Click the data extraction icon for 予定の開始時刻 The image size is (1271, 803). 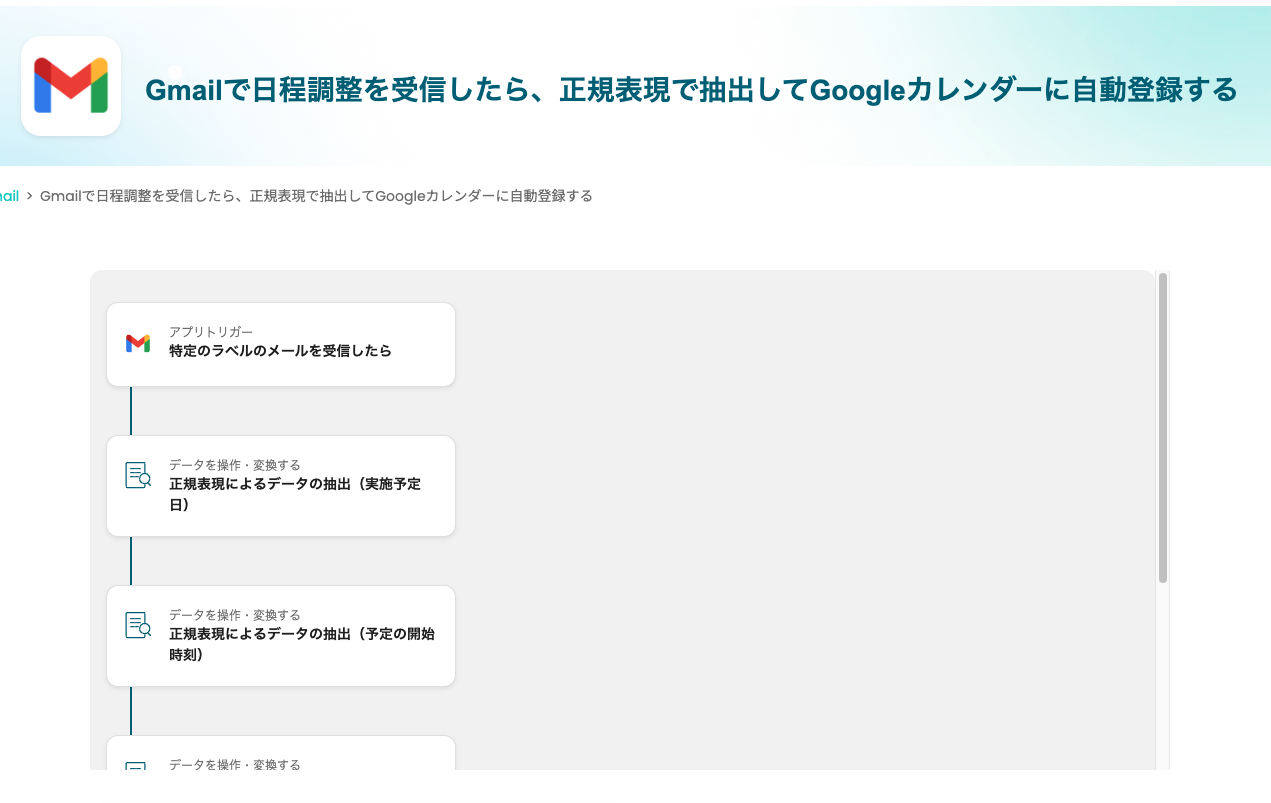138,625
